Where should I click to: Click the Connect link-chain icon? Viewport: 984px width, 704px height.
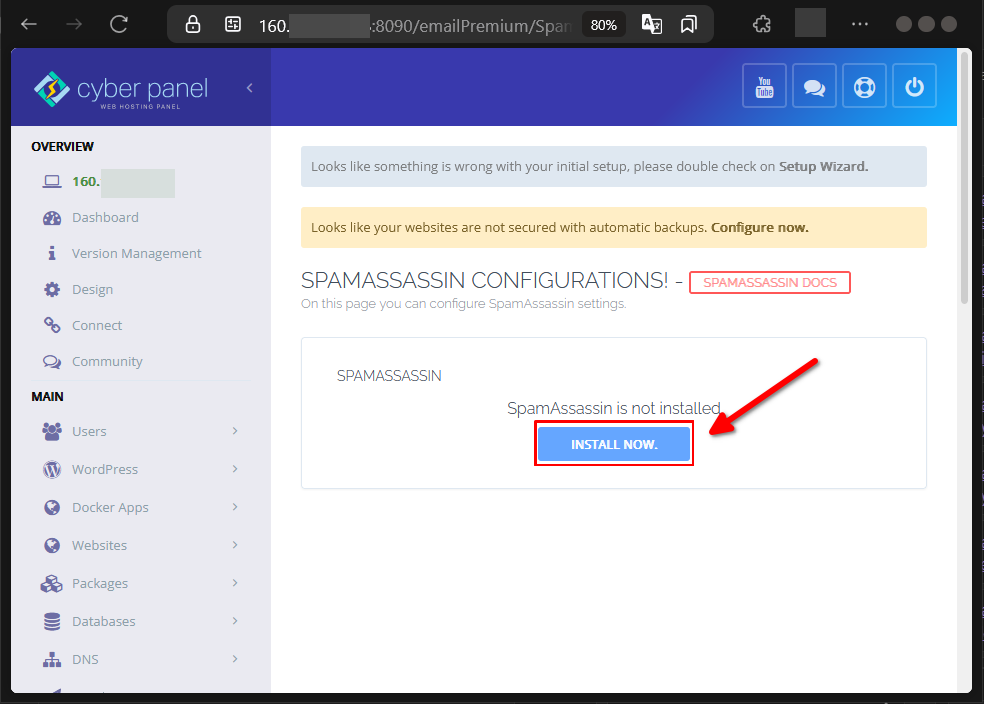[x=52, y=326]
